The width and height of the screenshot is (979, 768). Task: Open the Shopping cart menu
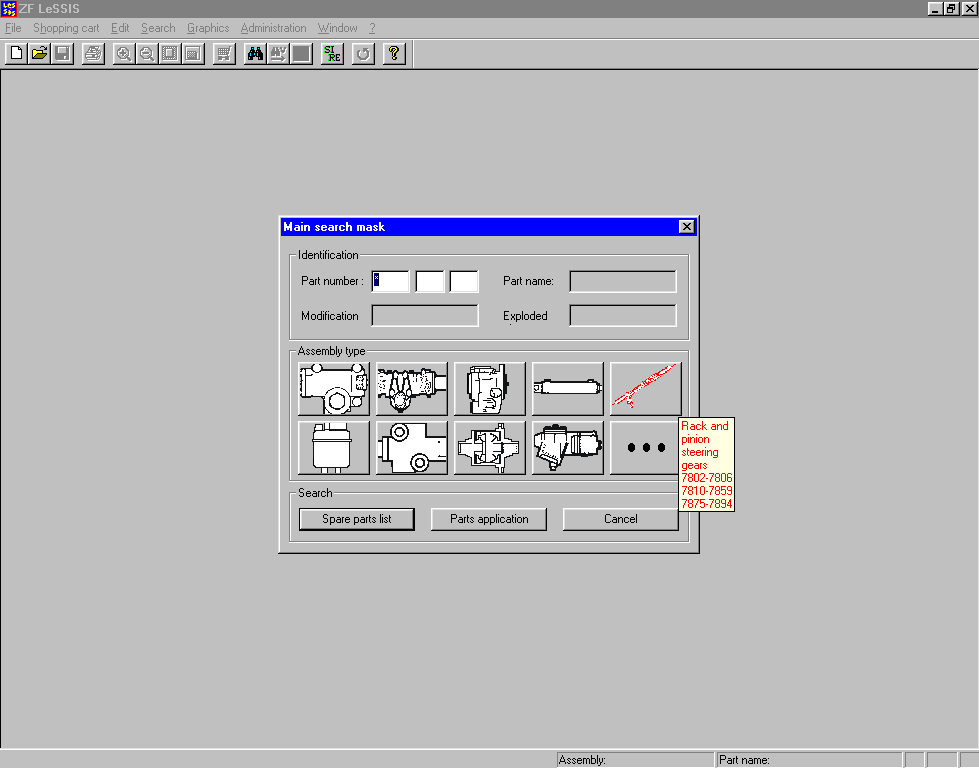click(x=66, y=28)
